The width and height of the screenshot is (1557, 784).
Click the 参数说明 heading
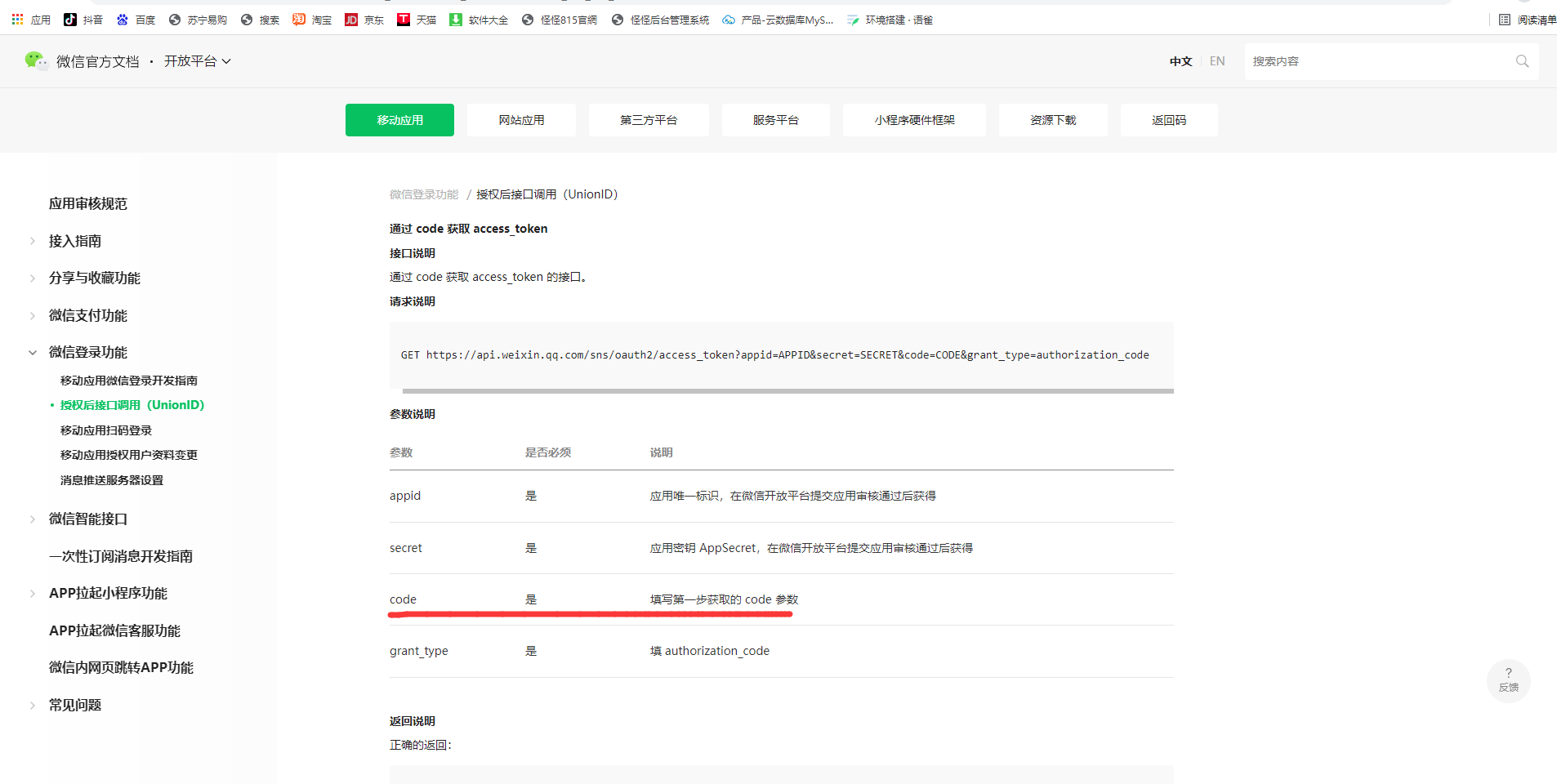413,414
